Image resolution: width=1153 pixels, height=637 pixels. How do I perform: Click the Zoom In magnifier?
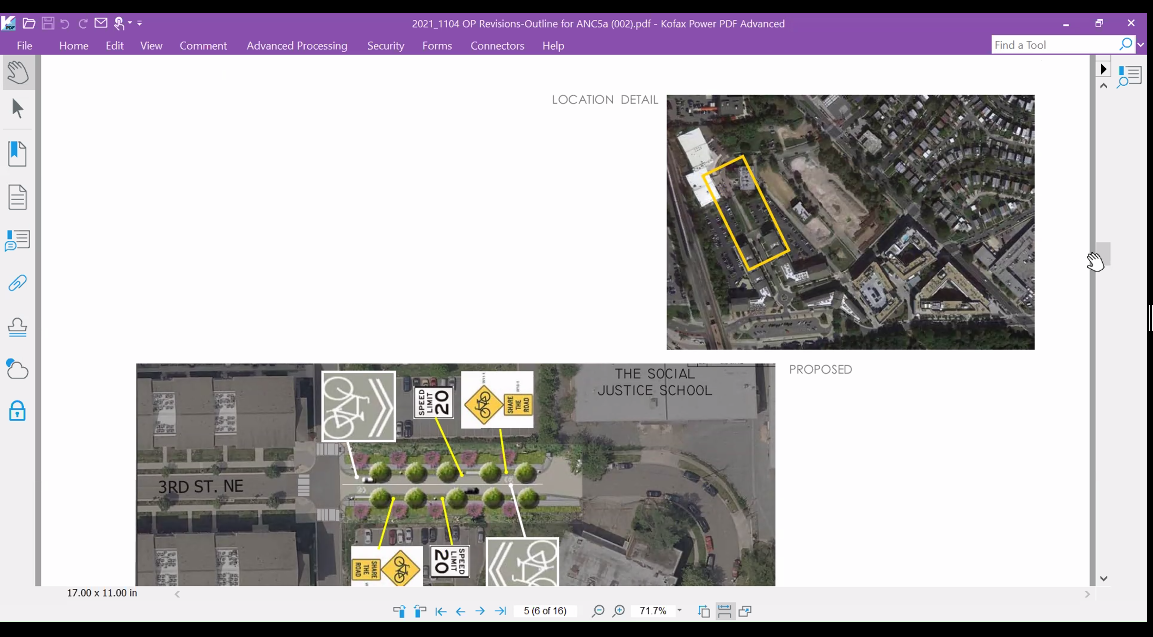point(619,611)
